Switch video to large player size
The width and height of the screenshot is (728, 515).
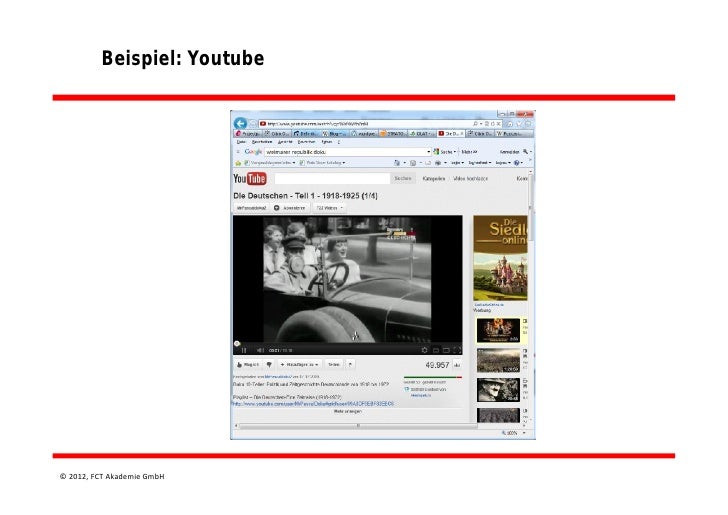pos(446,350)
